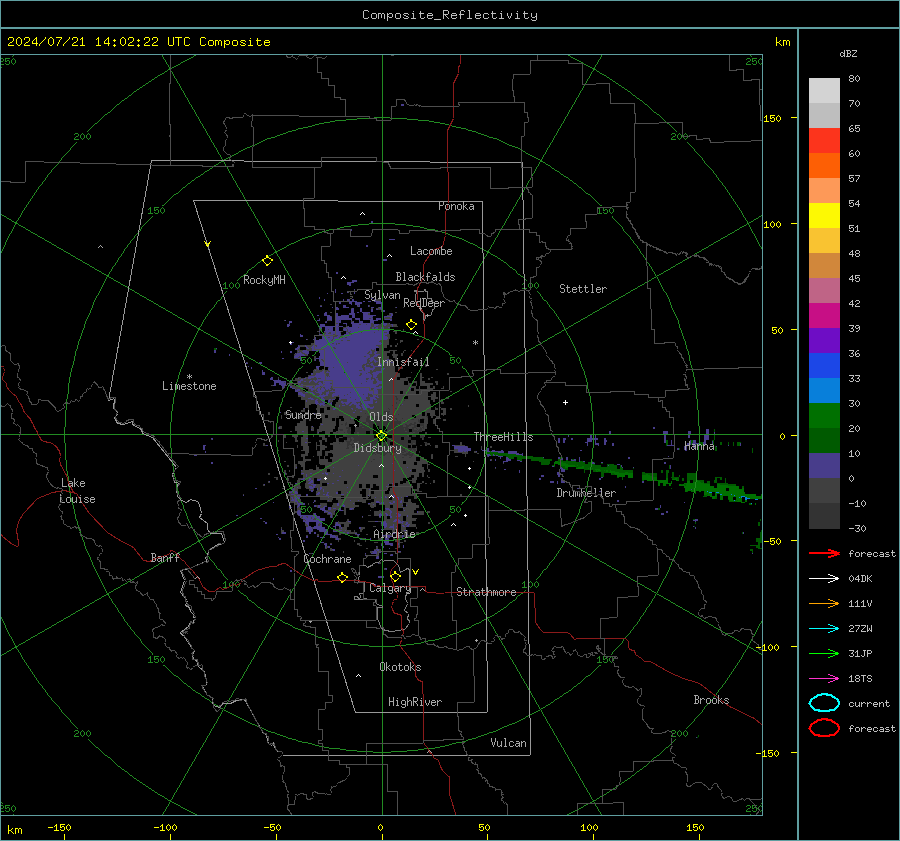Click the Hanna label
The height and width of the screenshot is (841, 900).
pos(699,446)
